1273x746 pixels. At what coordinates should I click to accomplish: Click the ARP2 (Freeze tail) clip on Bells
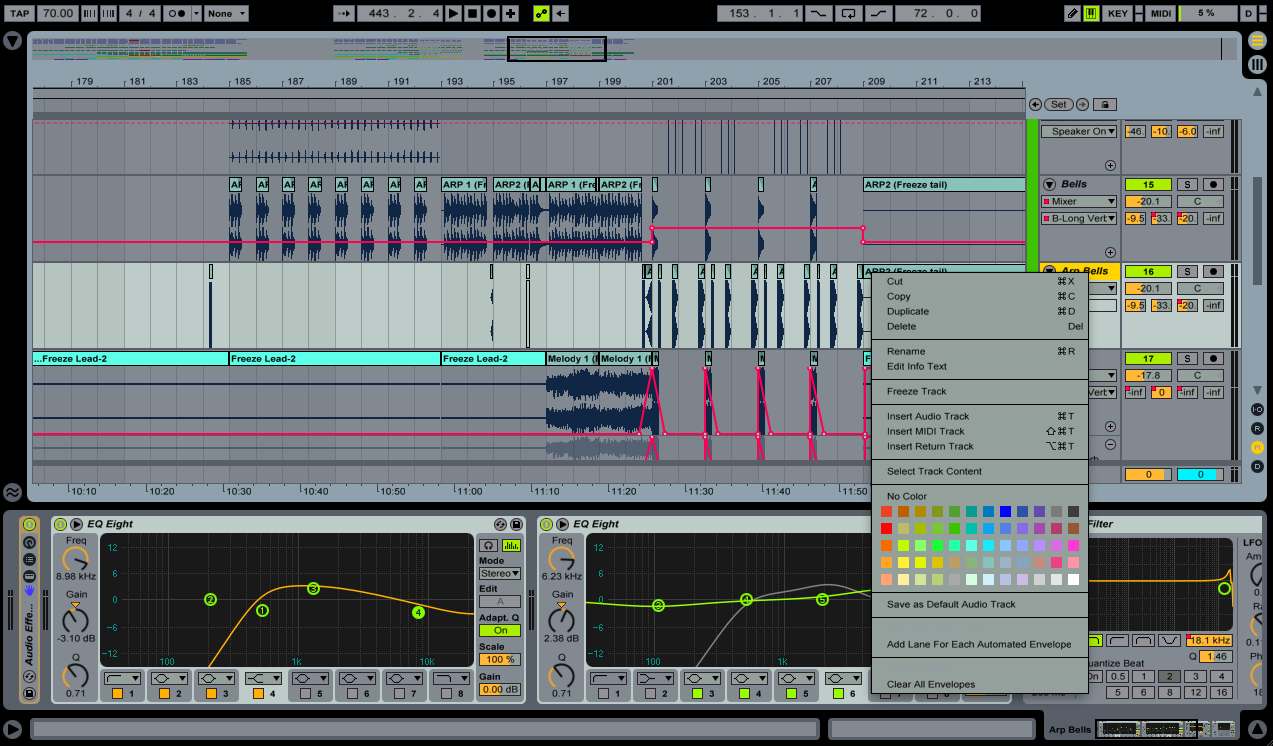pos(944,185)
